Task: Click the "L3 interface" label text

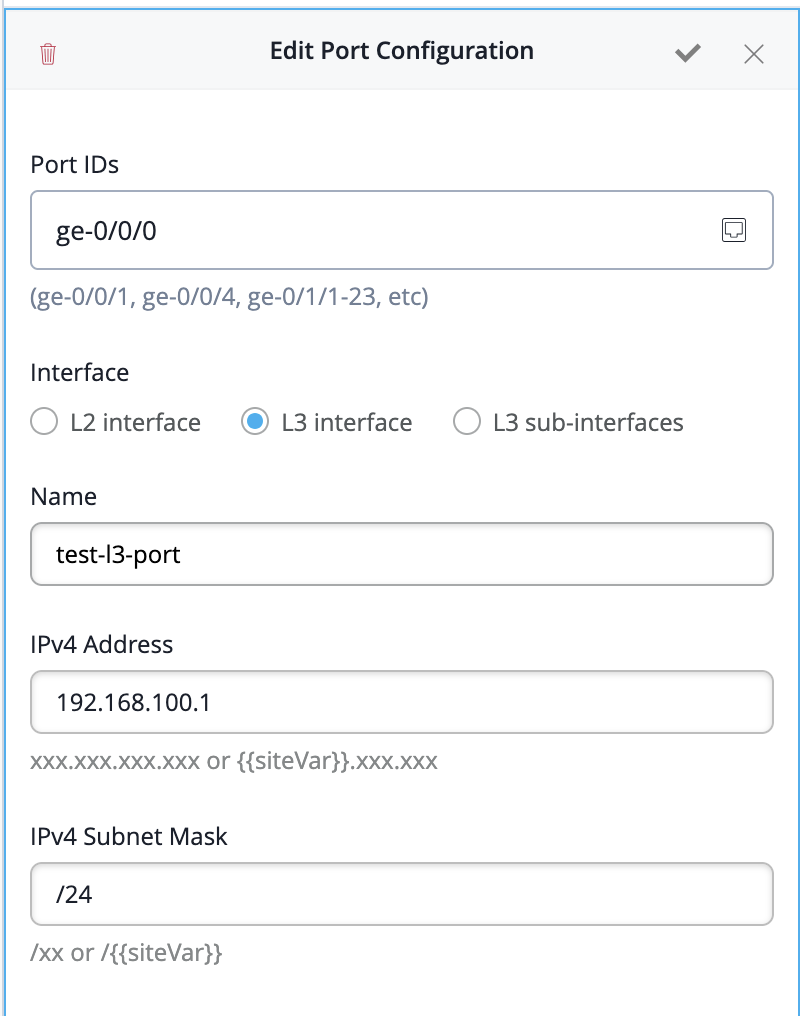Action: (x=346, y=423)
